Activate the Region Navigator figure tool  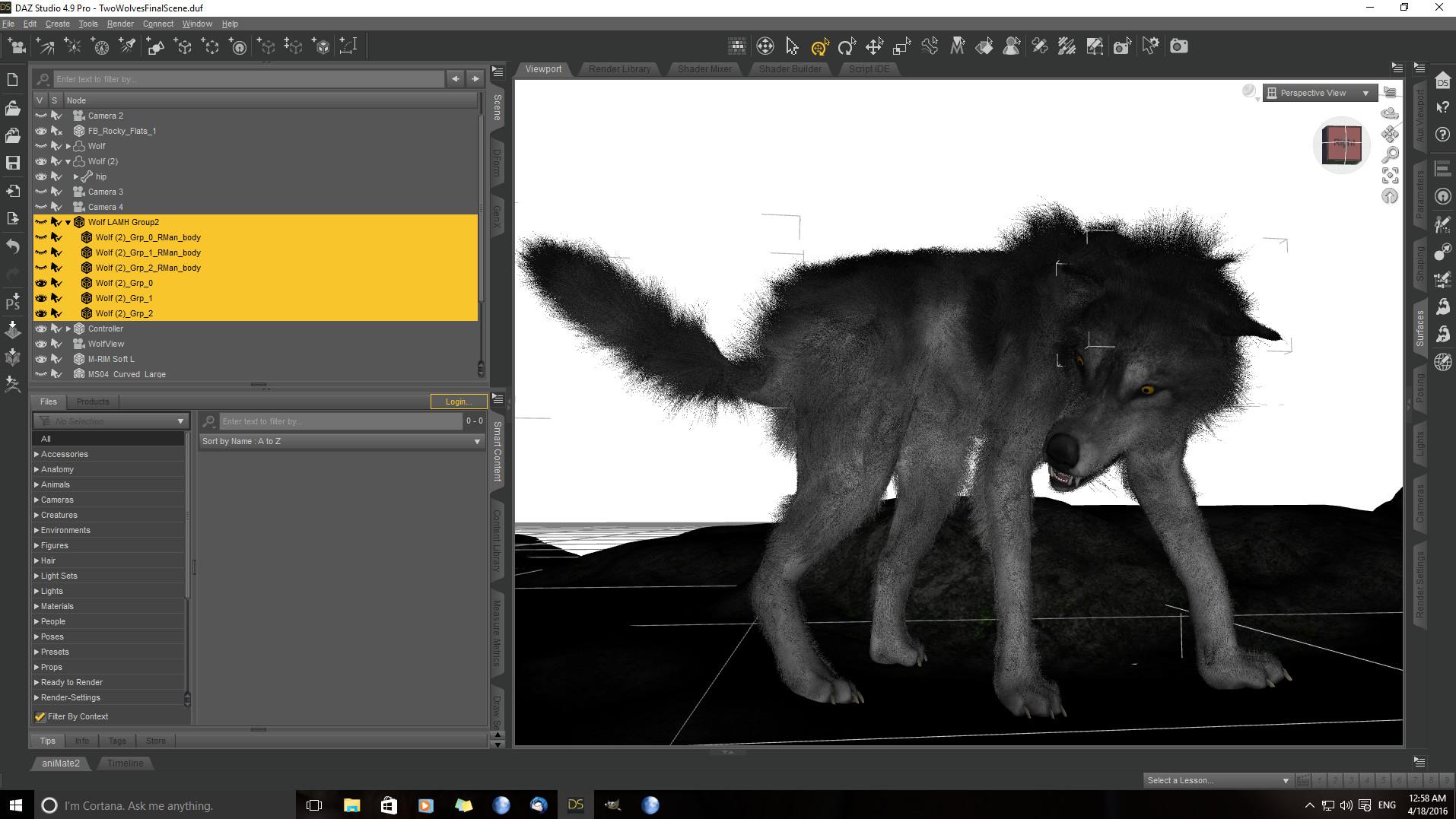1012,46
